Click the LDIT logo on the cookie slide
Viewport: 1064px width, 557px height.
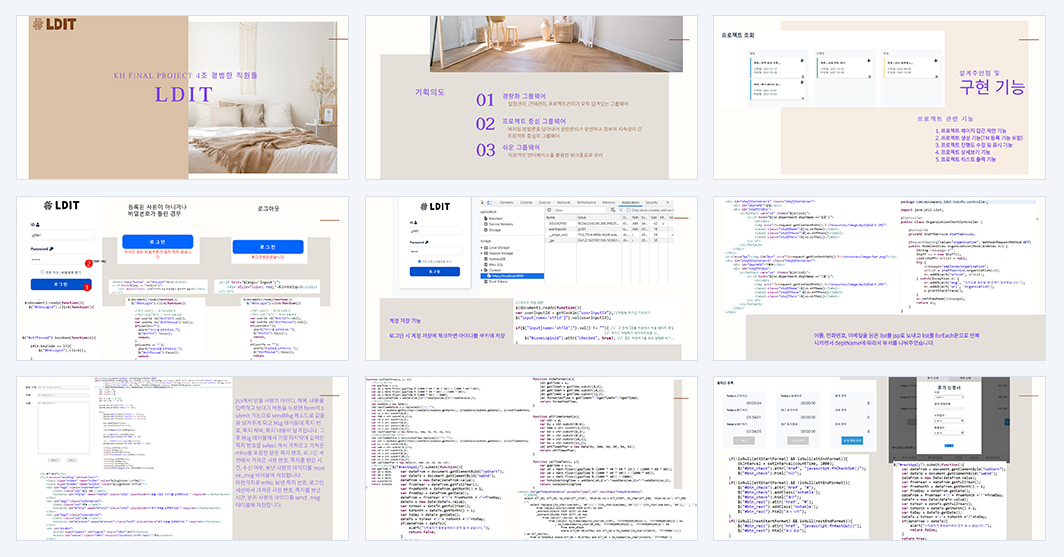point(434,206)
